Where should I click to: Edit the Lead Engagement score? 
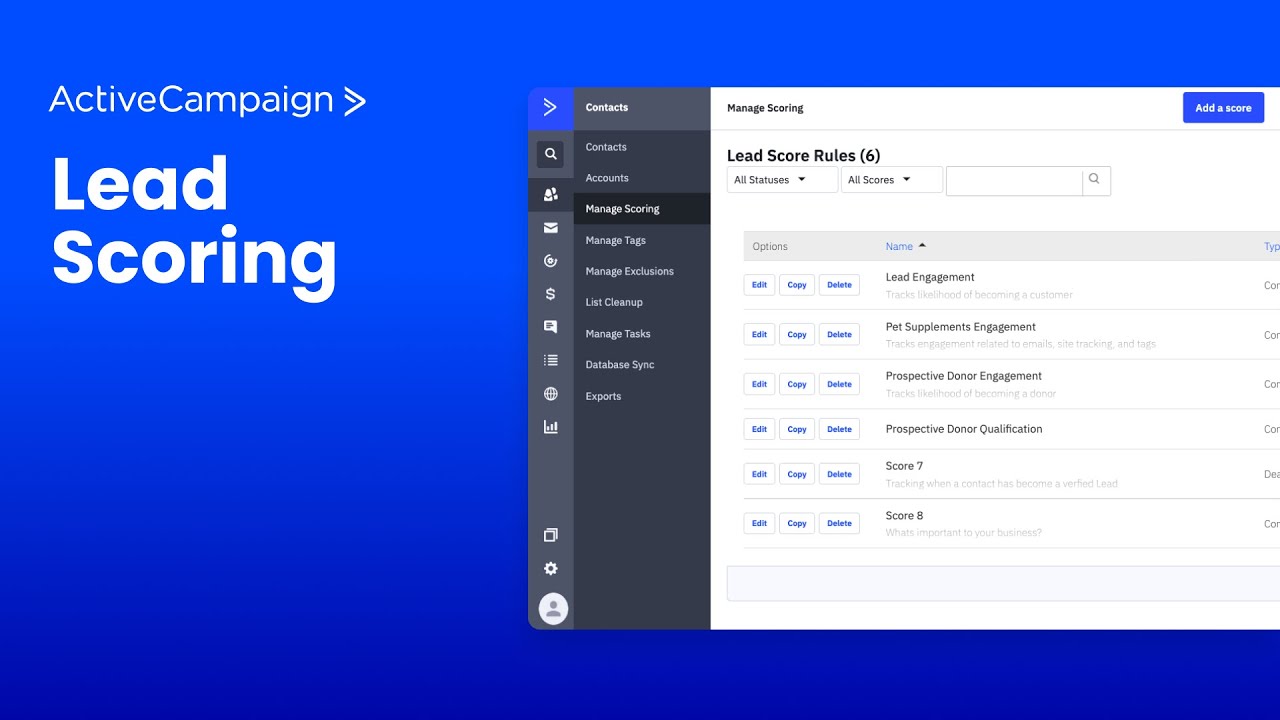[759, 285]
